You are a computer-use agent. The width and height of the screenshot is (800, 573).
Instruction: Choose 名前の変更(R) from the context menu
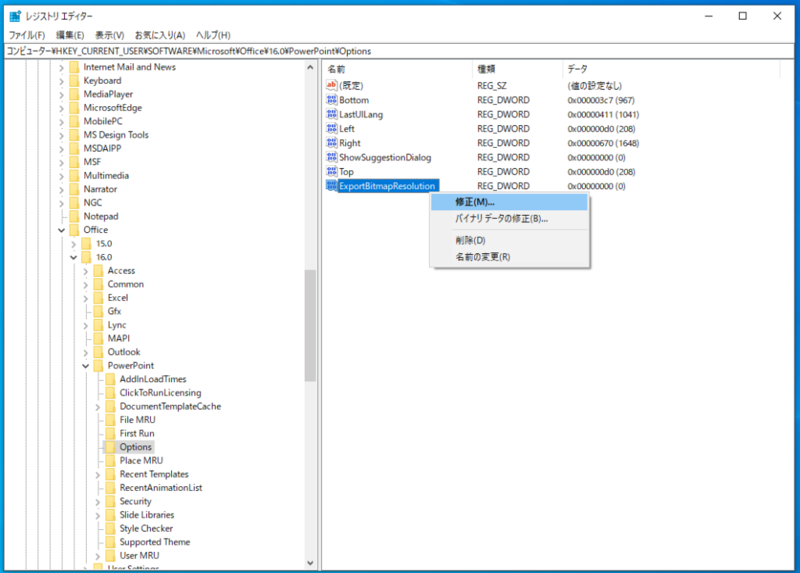510,257
